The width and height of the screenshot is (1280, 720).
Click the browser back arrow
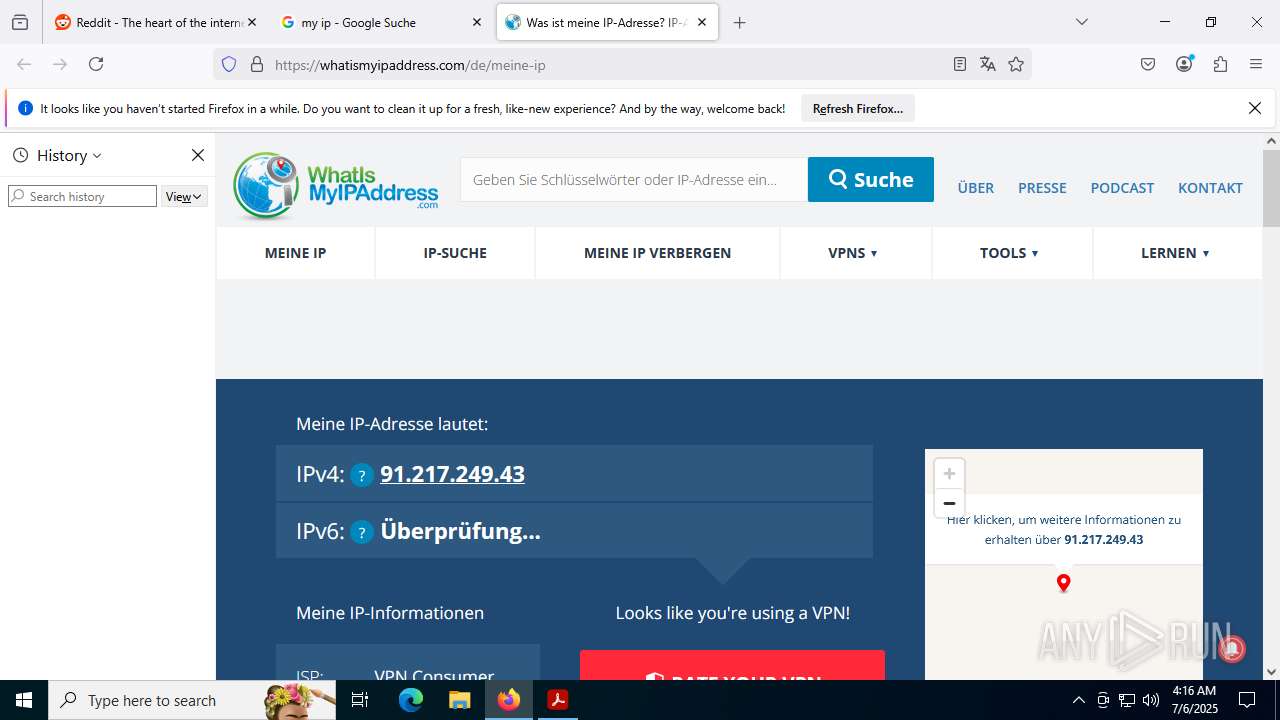tap(24, 64)
